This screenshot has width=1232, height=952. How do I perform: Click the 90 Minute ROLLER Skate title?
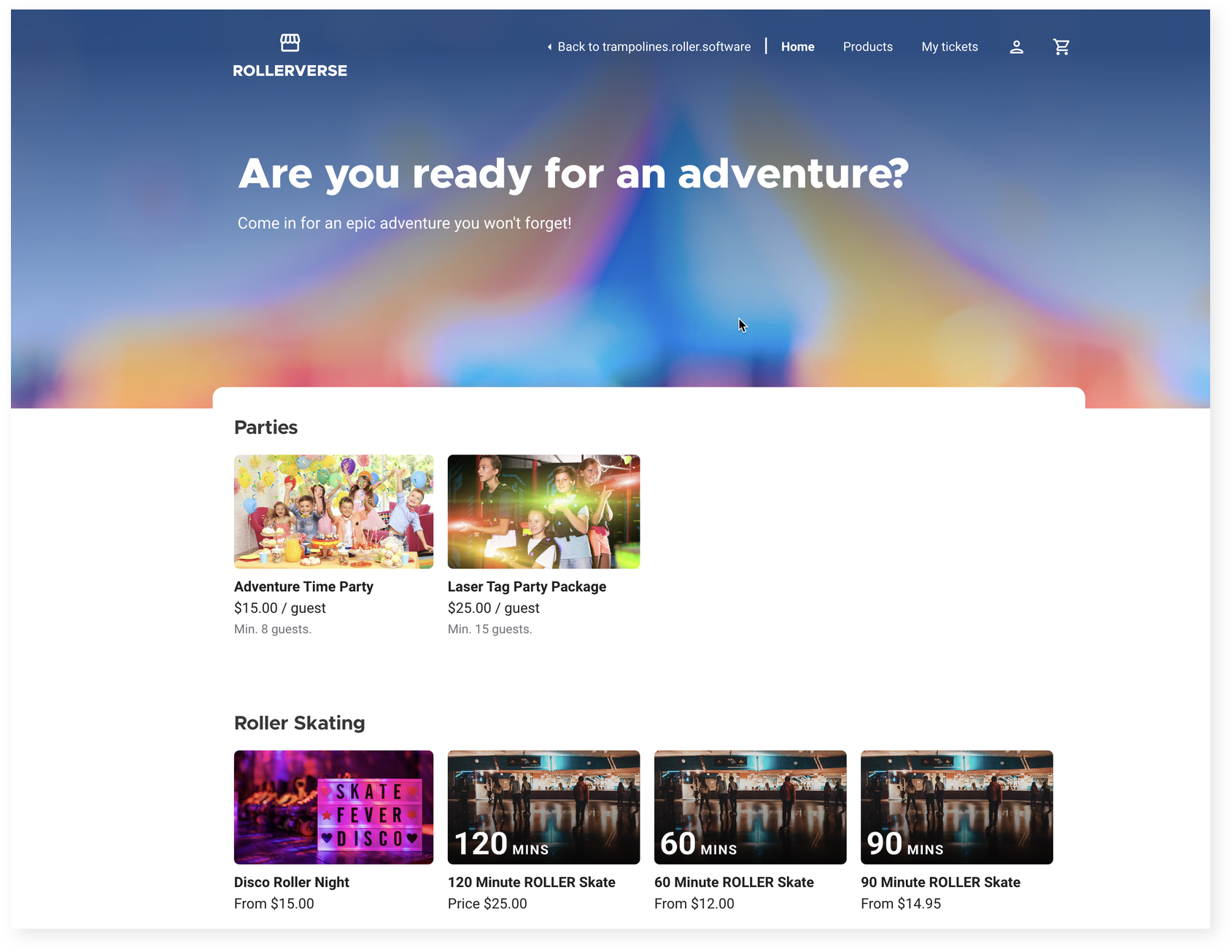point(940,882)
